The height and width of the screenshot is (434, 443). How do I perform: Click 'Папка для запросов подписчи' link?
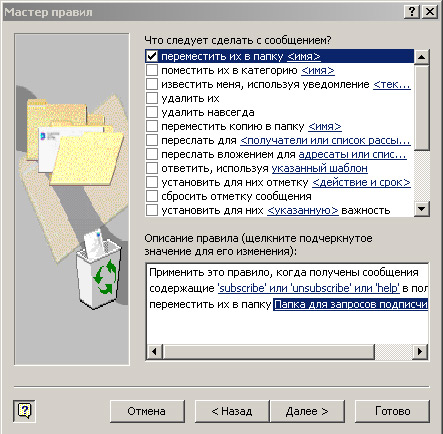tap(350, 304)
